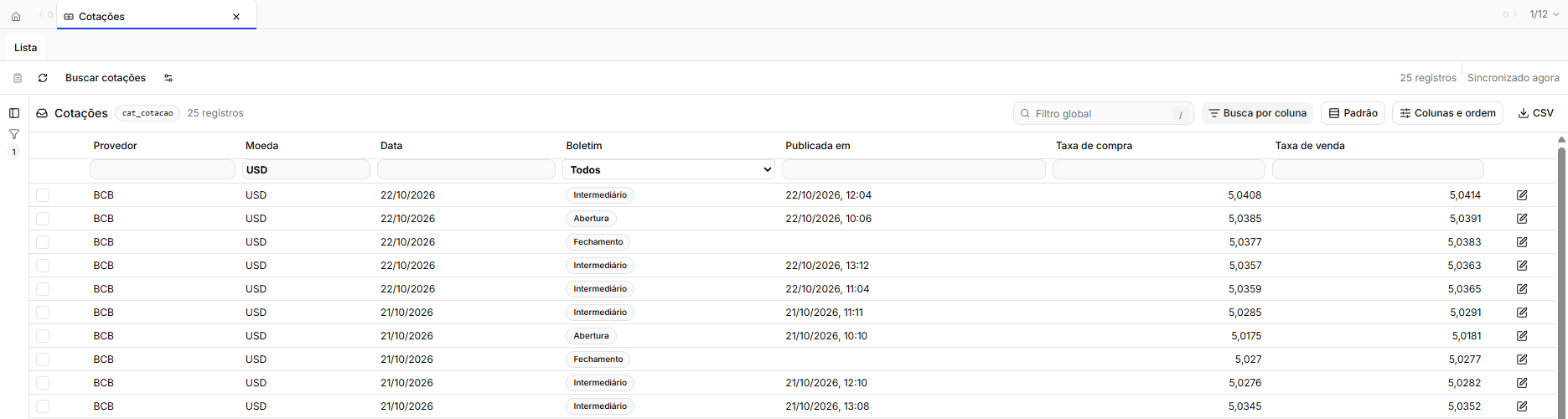
Task: Tick the checkbox of Fechamento row 5,0377
Action: pyautogui.click(x=43, y=242)
